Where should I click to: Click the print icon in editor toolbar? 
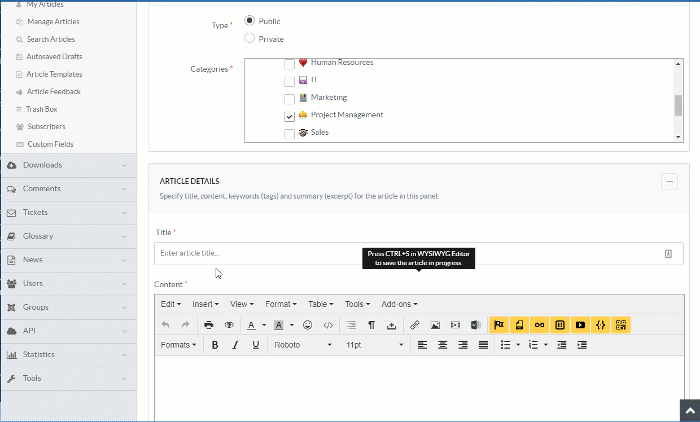click(x=208, y=325)
